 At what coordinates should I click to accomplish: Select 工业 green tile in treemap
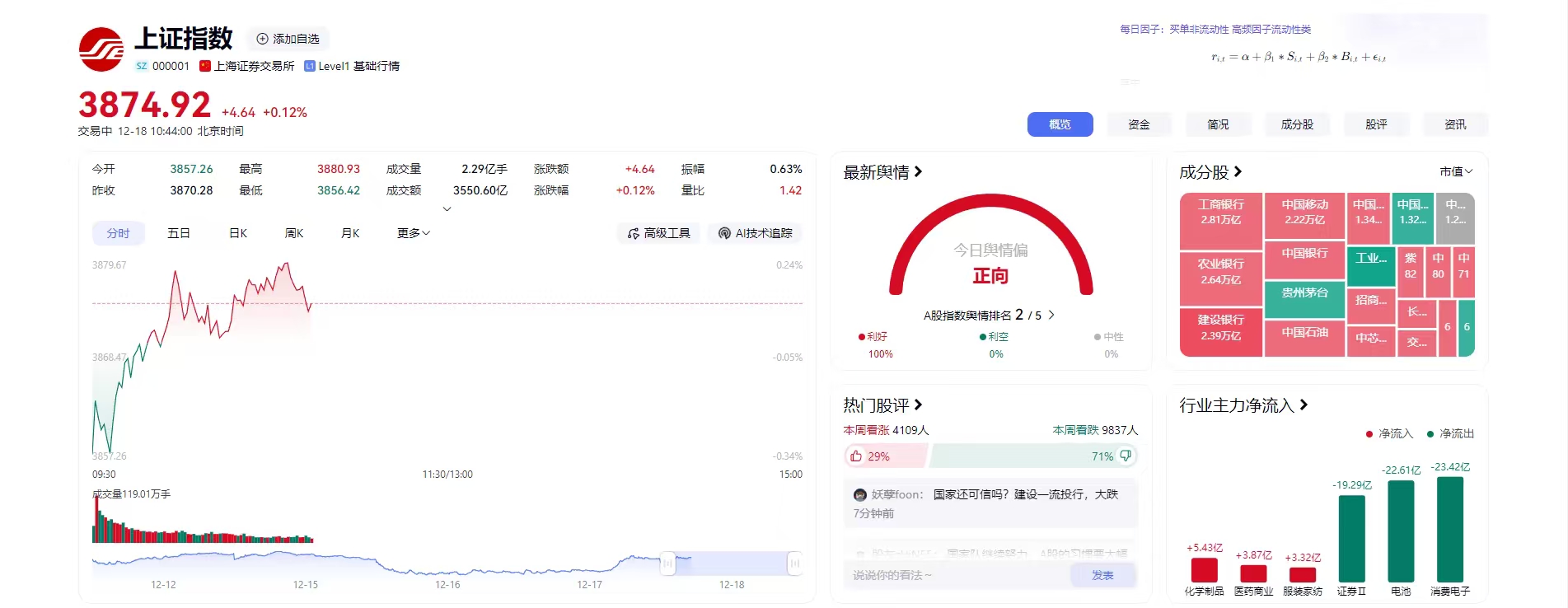coord(1371,266)
